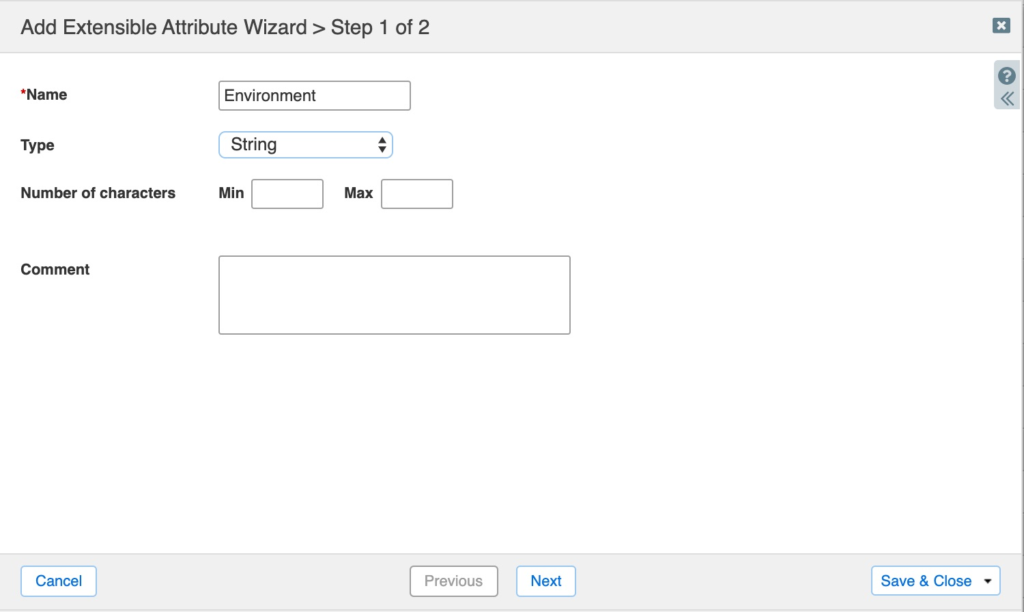Collapse the help panel double chevron
Viewport: 1024px width, 612px height.
[1007, 98]
